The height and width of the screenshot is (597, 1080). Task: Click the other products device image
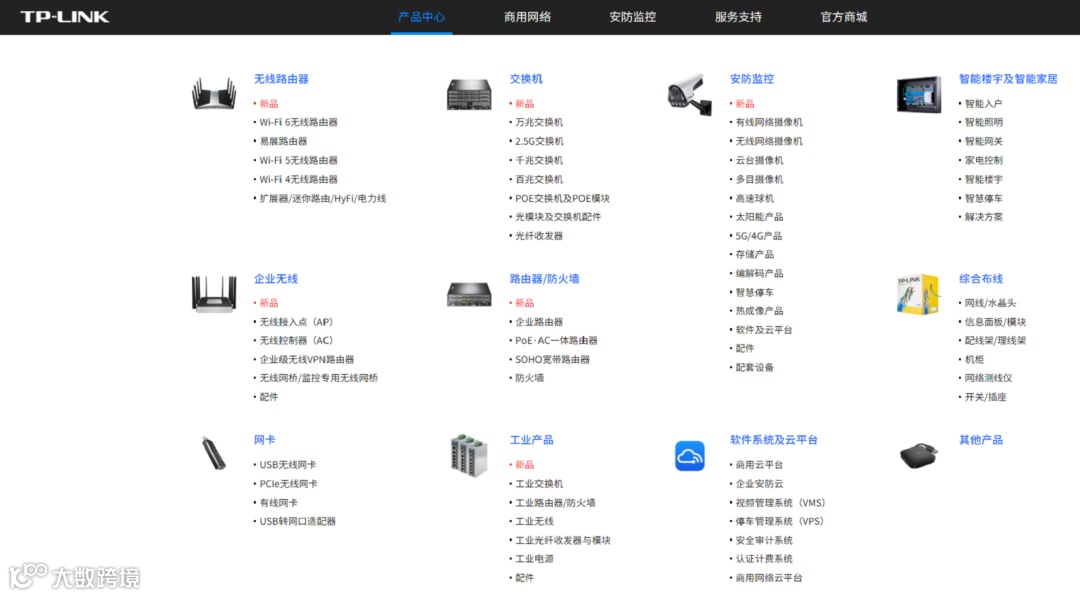coord(919,456)
